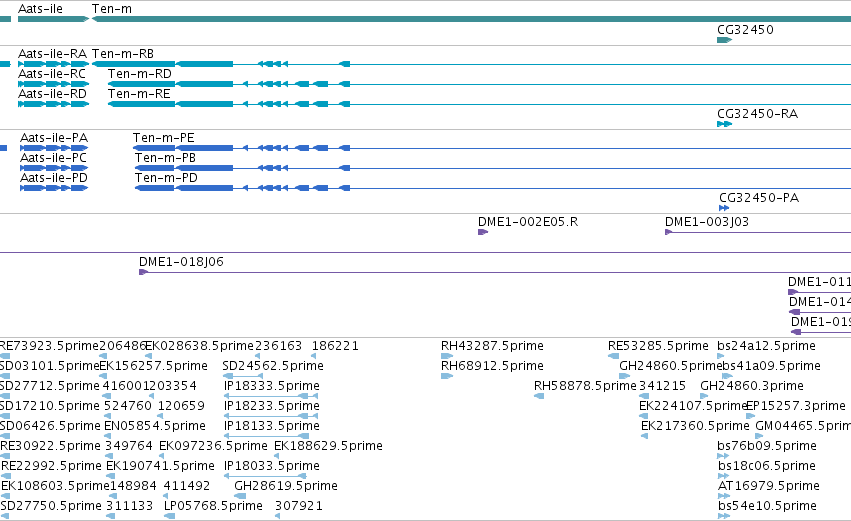Viewport: 851px width, 521px height.
Task: Select the GH28619.5prime EST arrow
Action: 240,496
